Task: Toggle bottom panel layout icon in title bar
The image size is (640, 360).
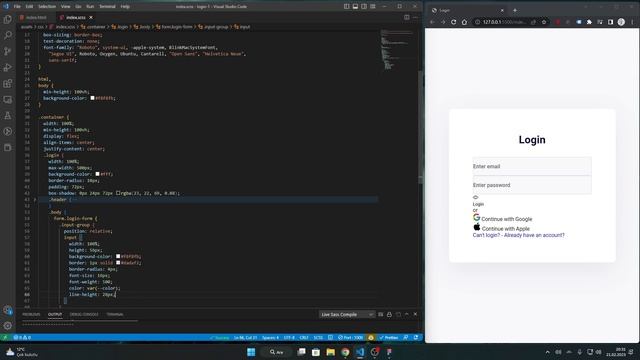Action: 356,6
